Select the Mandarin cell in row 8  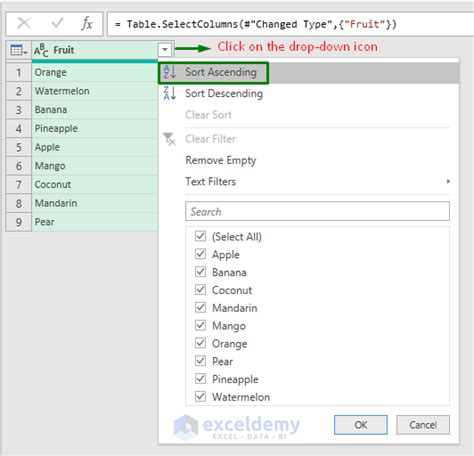[95, 203]
